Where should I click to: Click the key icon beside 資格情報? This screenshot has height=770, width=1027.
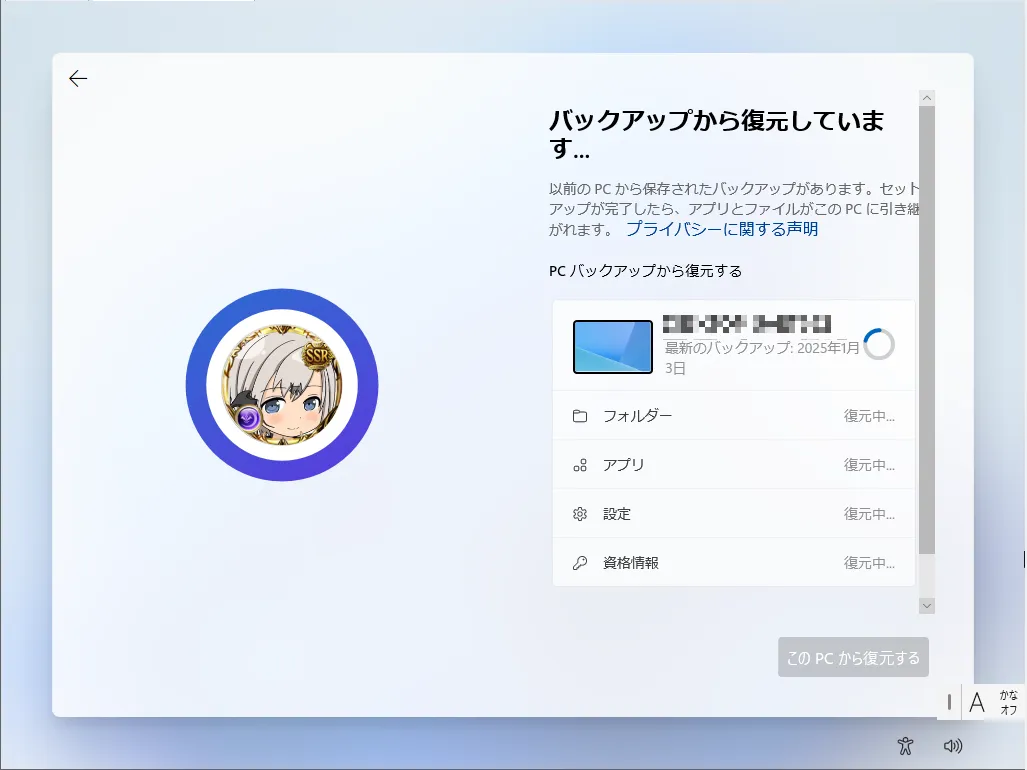pyautogui.click(x=580, y=563)
